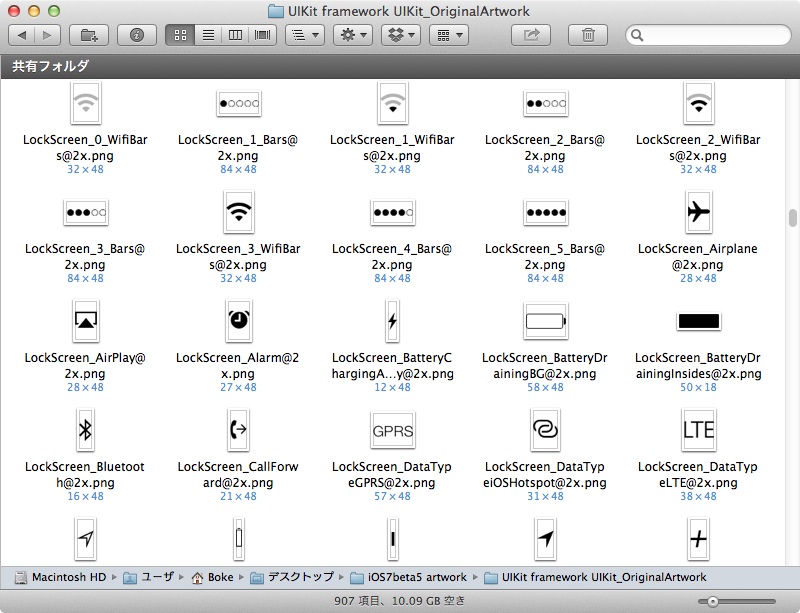
Task: Select the LockScreen_5_Bars@2x.png icon
Action: click(545, 212)
